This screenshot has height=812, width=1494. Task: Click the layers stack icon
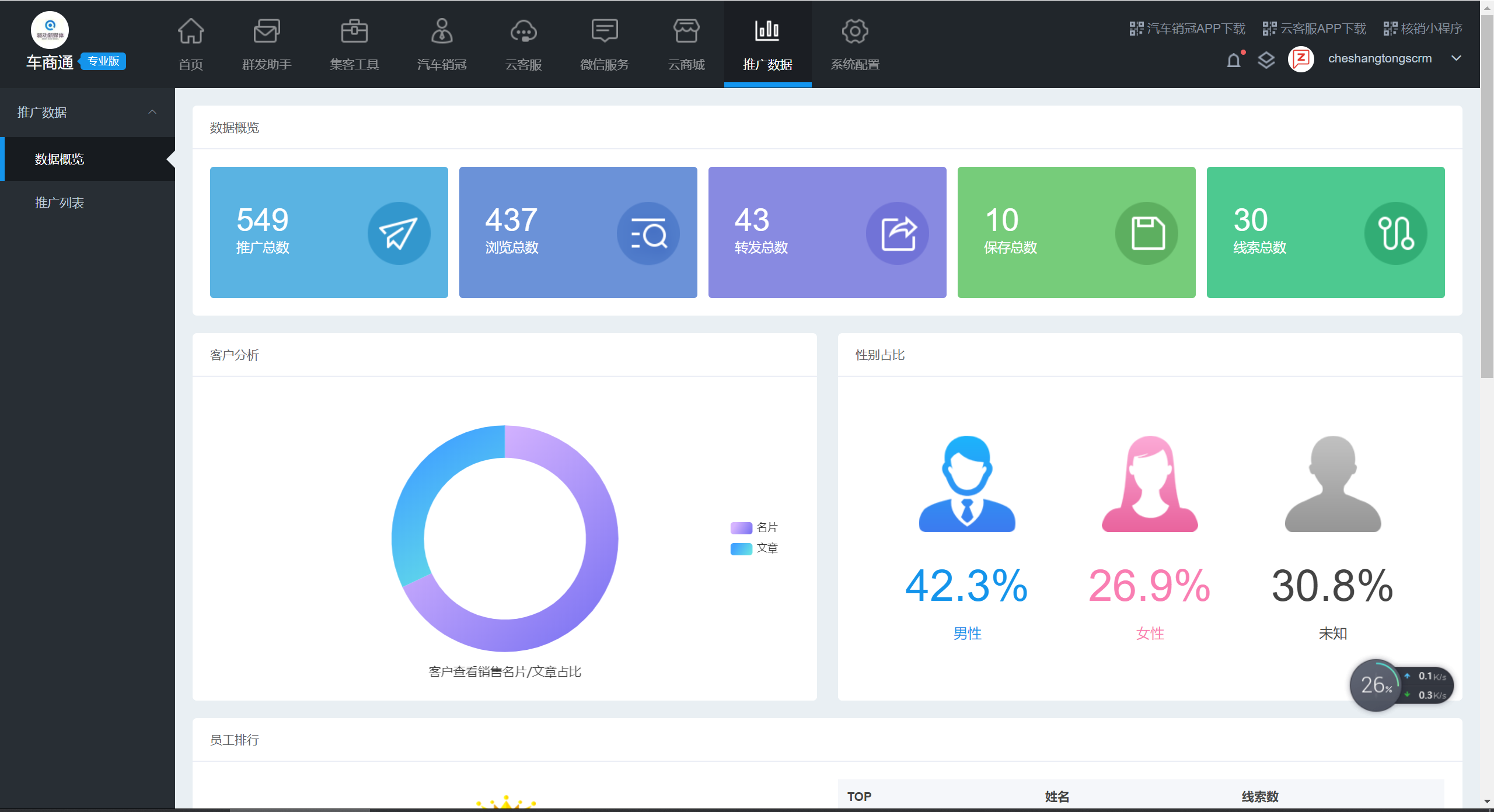pyautogui.click(x=1266, y=60)
